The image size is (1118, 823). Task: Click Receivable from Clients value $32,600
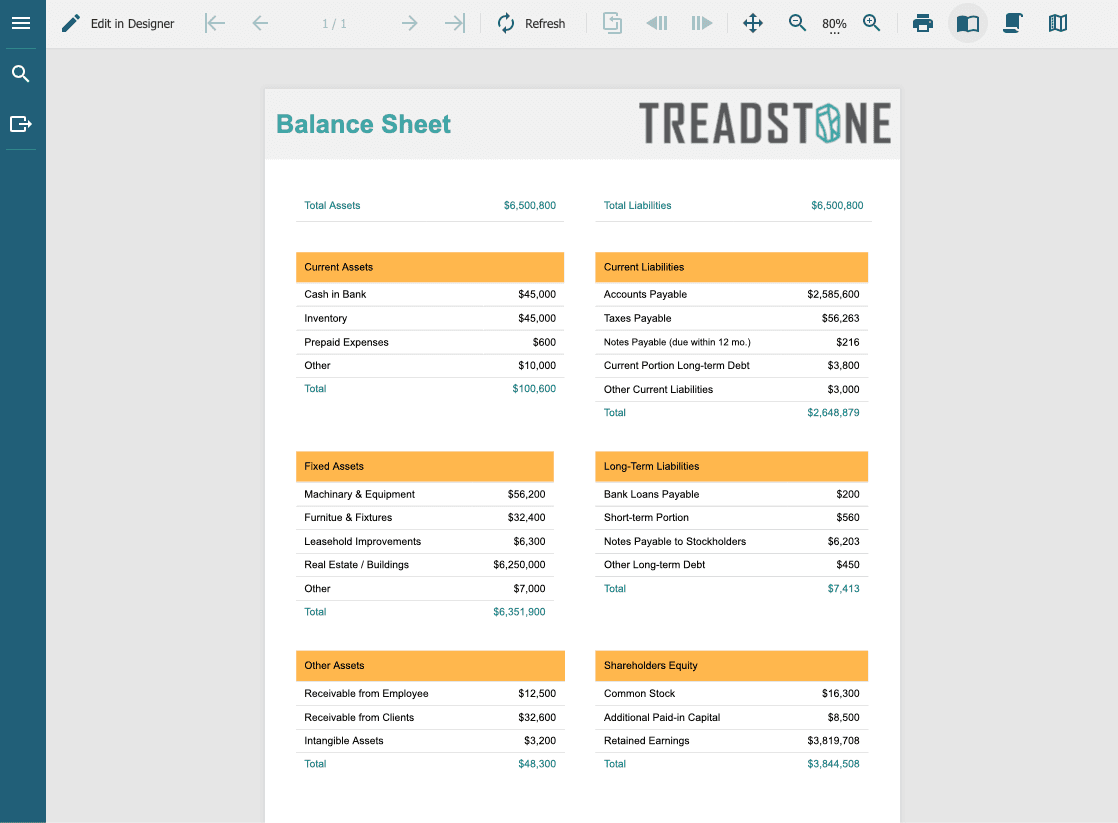pyautogui.click(x=537, y=717)
